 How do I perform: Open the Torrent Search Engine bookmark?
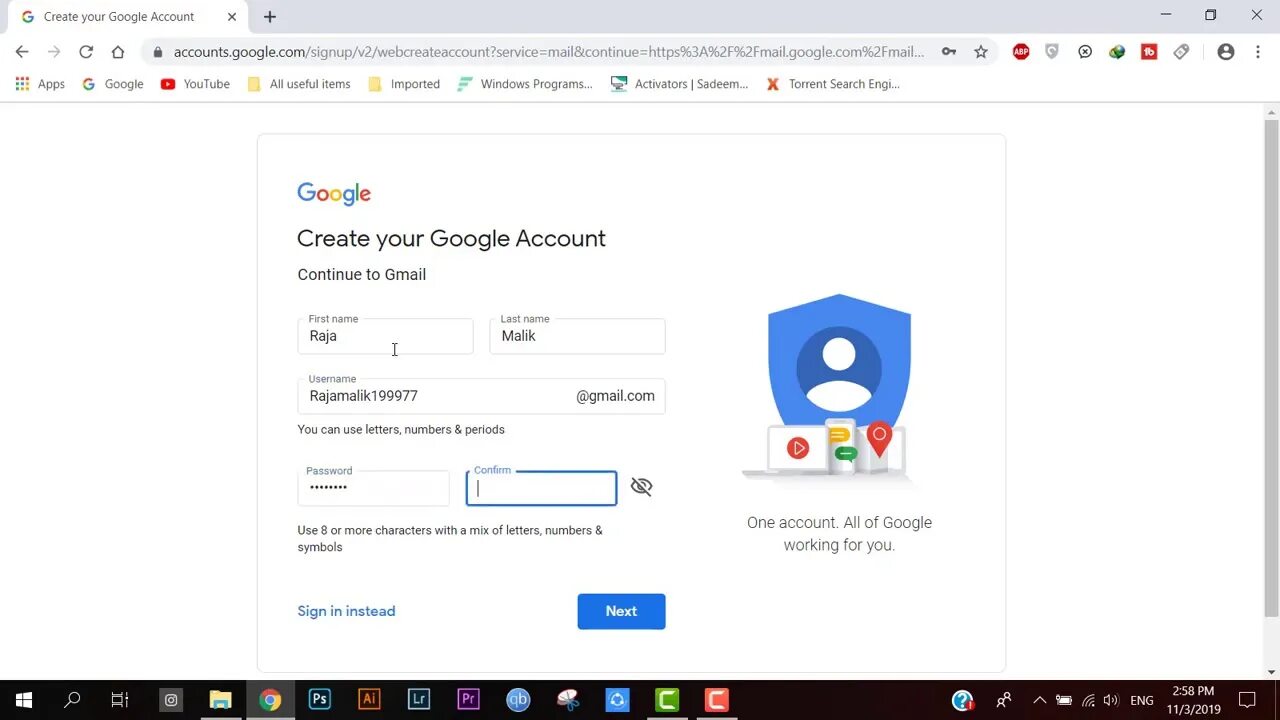point(833,84)
